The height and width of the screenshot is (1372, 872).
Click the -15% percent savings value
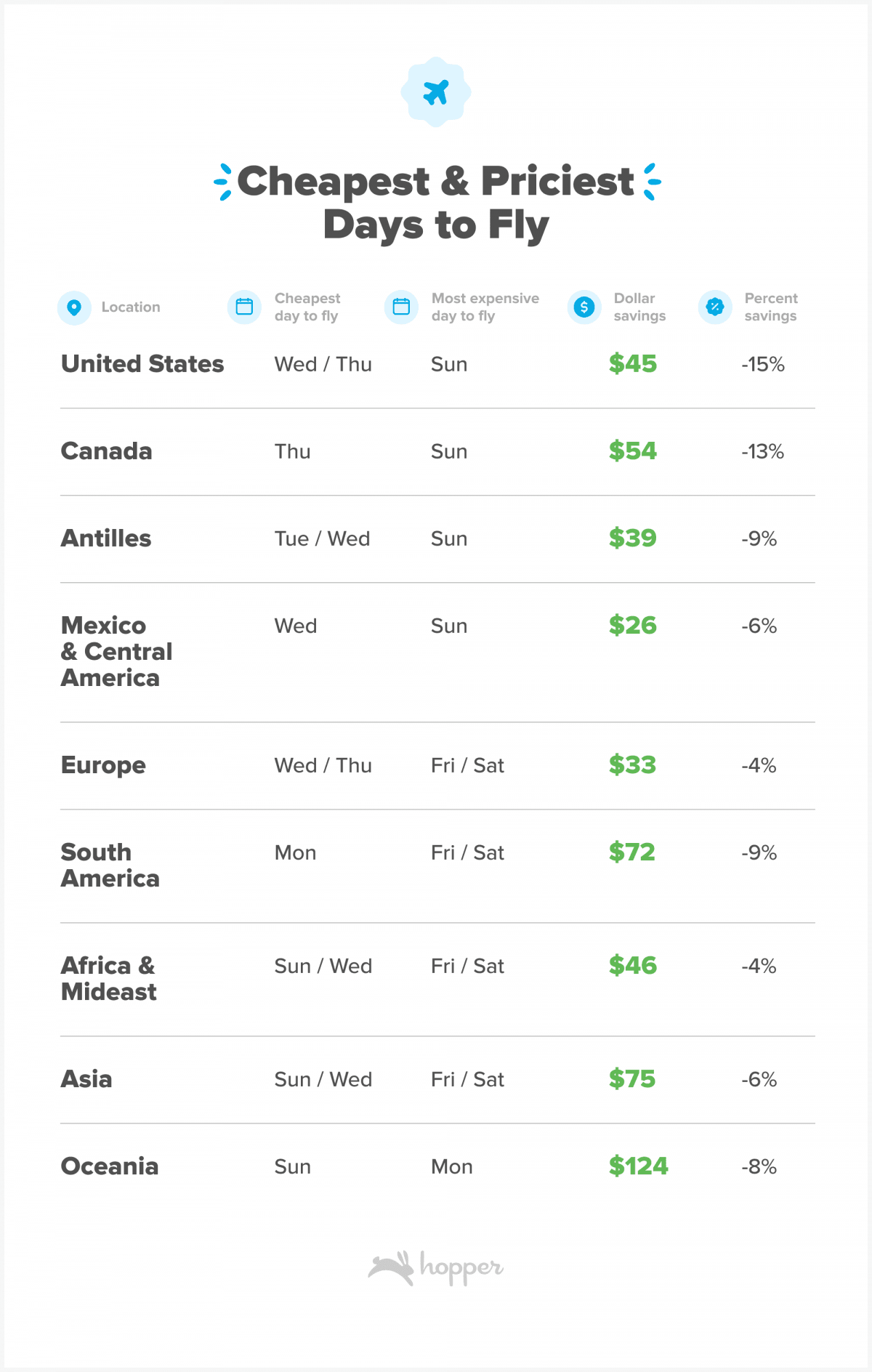pyautogui.click(x=763, y=364)
